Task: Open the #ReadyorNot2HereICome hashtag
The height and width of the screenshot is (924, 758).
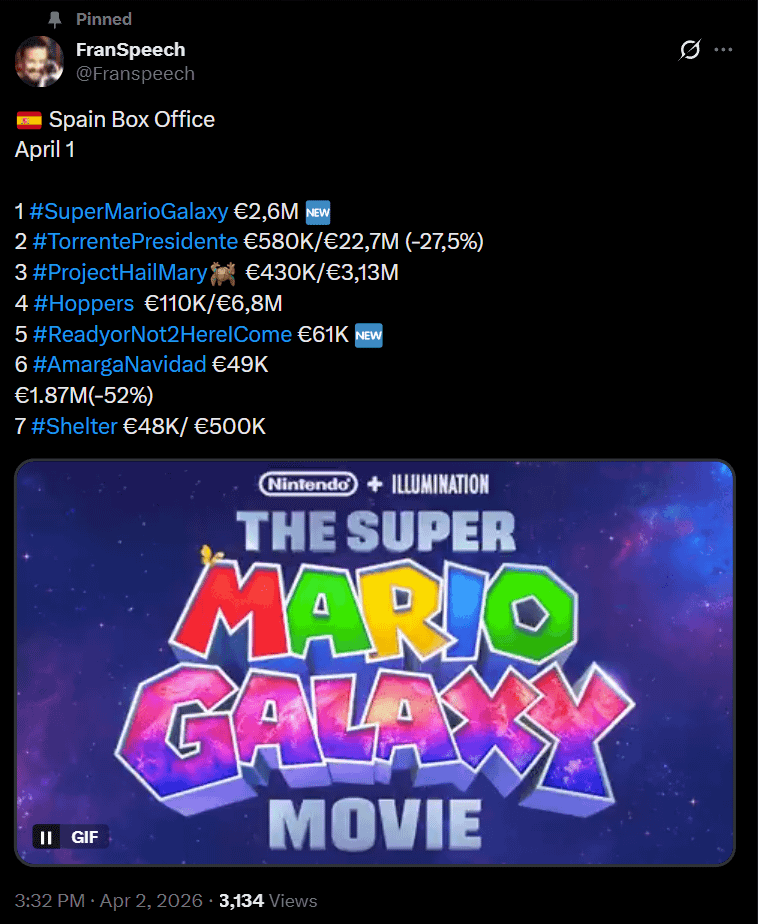Action: pyautogui.click(x=162, y=334)
